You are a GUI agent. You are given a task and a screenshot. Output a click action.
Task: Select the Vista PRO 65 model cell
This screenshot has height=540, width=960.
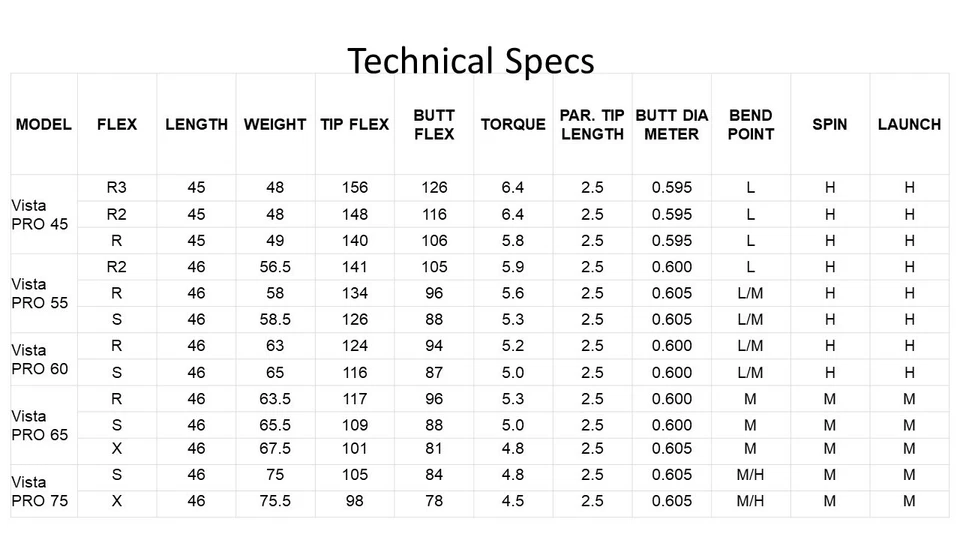40,425
